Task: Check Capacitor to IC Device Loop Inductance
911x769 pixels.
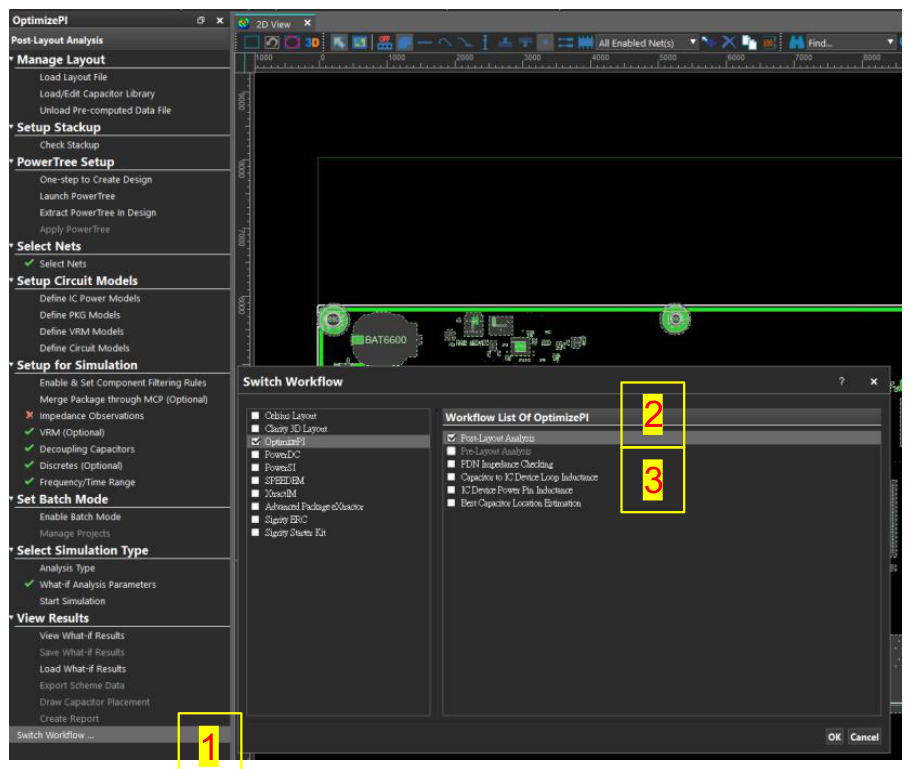Action: coord(451,477)
